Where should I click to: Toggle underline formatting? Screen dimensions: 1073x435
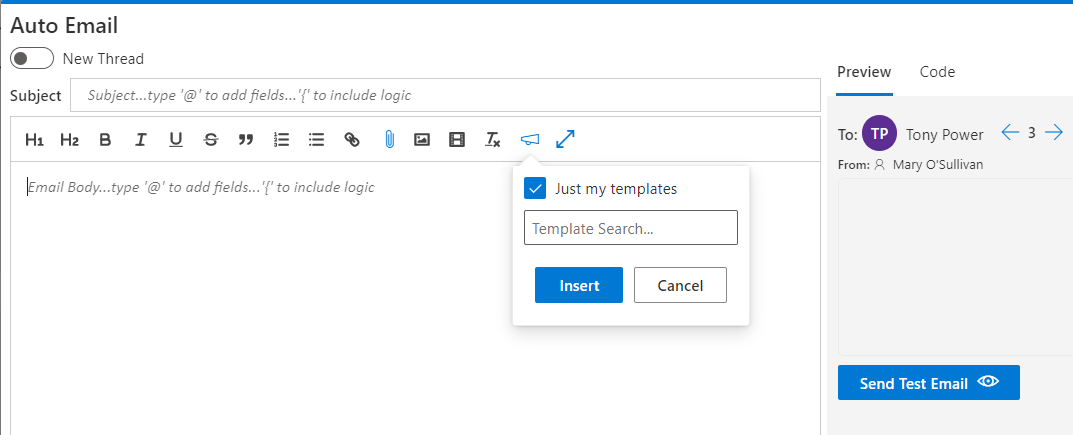[176, 140]
